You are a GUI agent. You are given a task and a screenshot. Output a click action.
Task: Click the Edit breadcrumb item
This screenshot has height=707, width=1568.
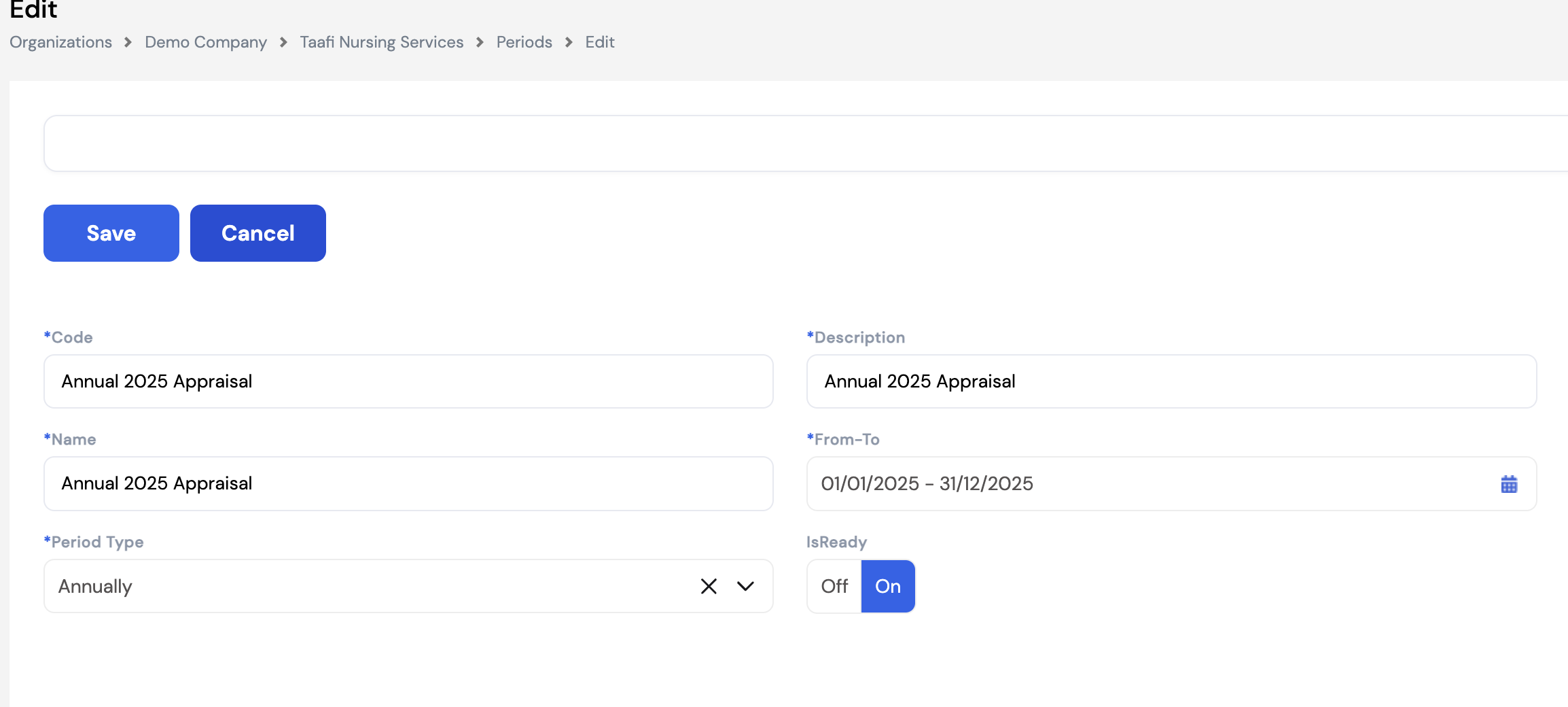coord(600,42)
